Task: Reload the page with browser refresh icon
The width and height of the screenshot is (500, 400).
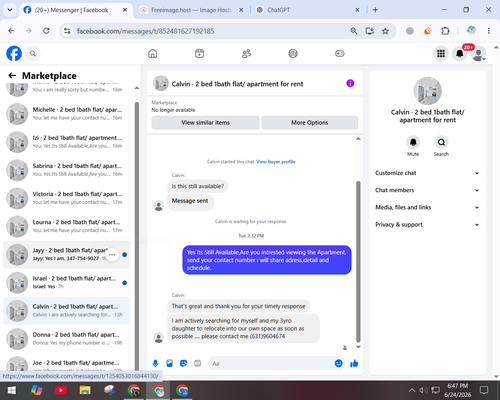Action: tap(46, 31)
